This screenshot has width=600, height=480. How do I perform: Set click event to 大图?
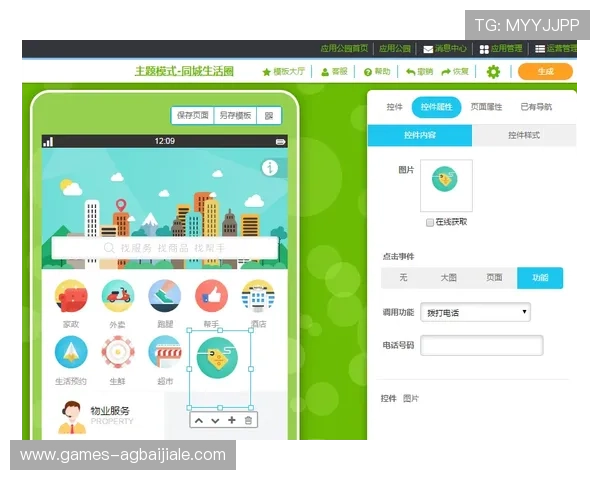coord(448,278)
